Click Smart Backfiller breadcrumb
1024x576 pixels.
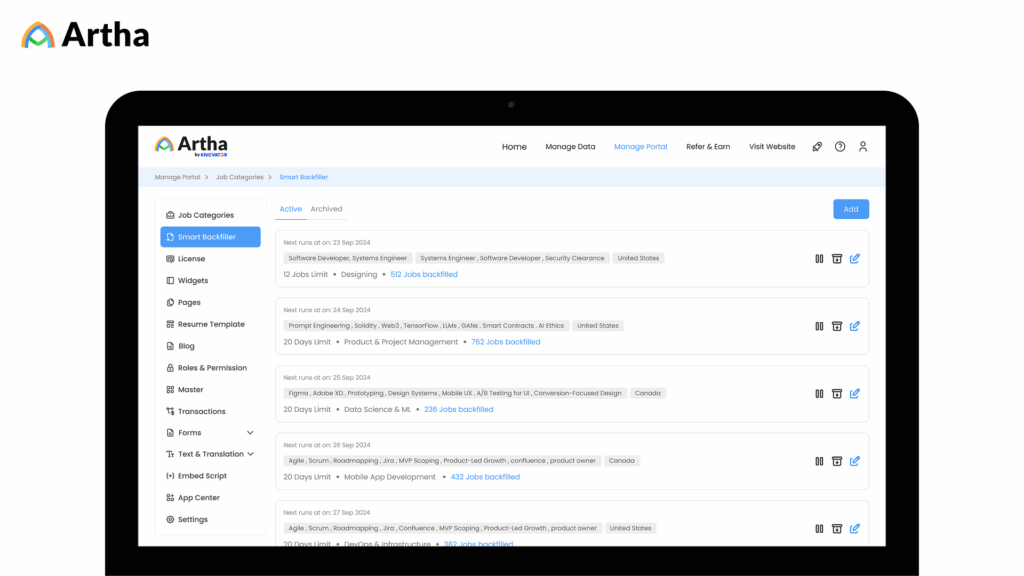click(x=304, y=177)
